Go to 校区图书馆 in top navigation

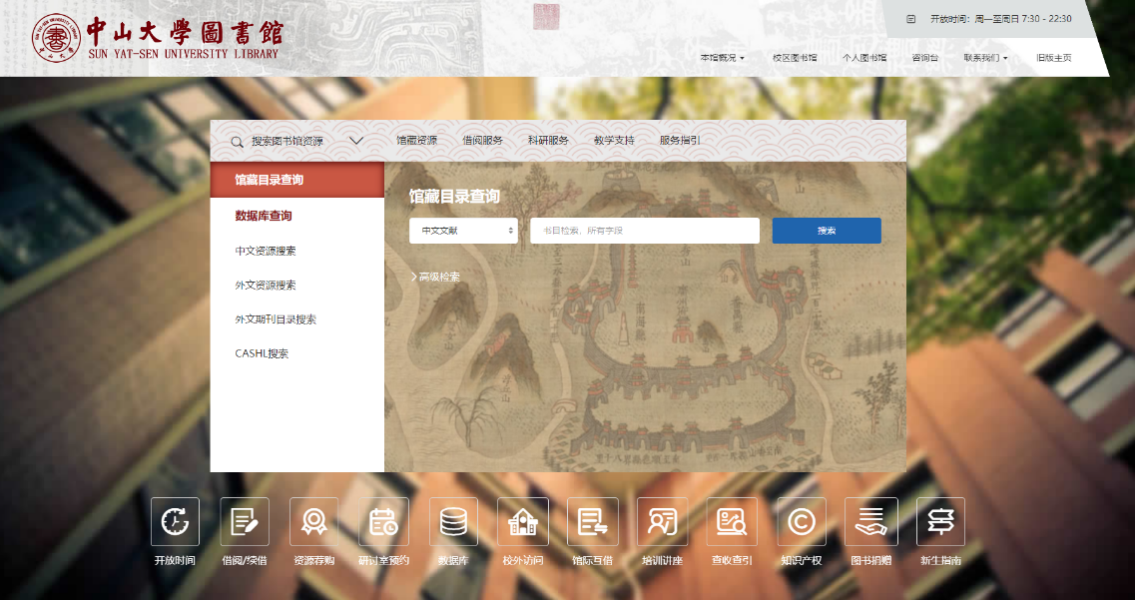(795, 58)
